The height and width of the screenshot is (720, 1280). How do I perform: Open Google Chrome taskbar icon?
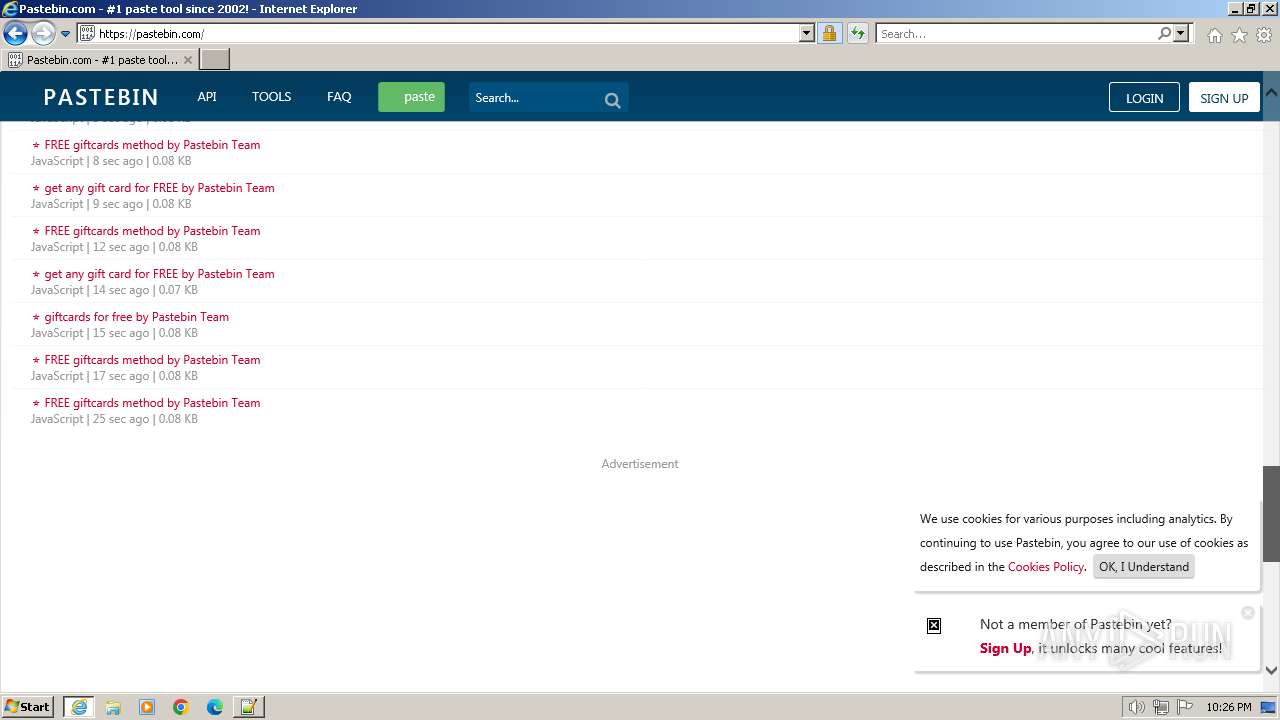point(181,707)
